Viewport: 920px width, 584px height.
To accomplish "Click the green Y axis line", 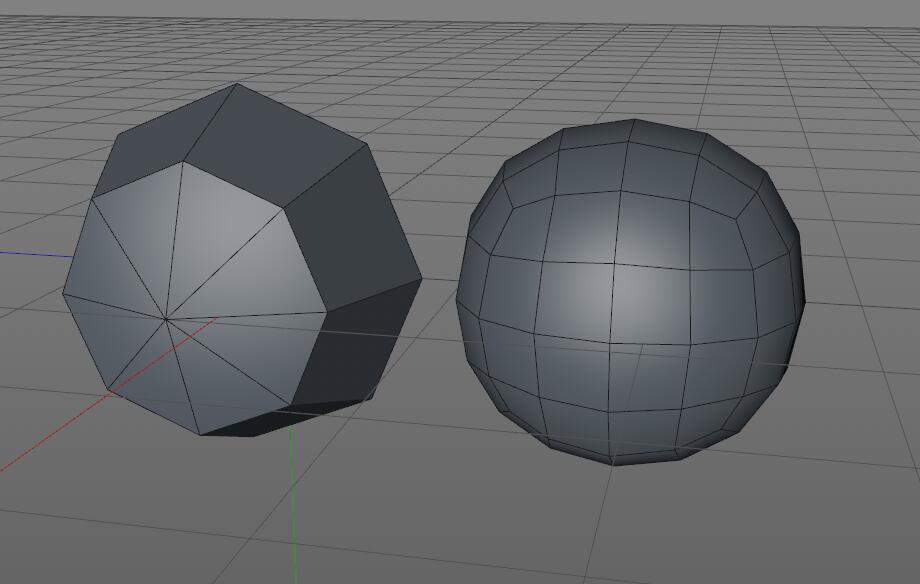I will click(x=292, y=505).
